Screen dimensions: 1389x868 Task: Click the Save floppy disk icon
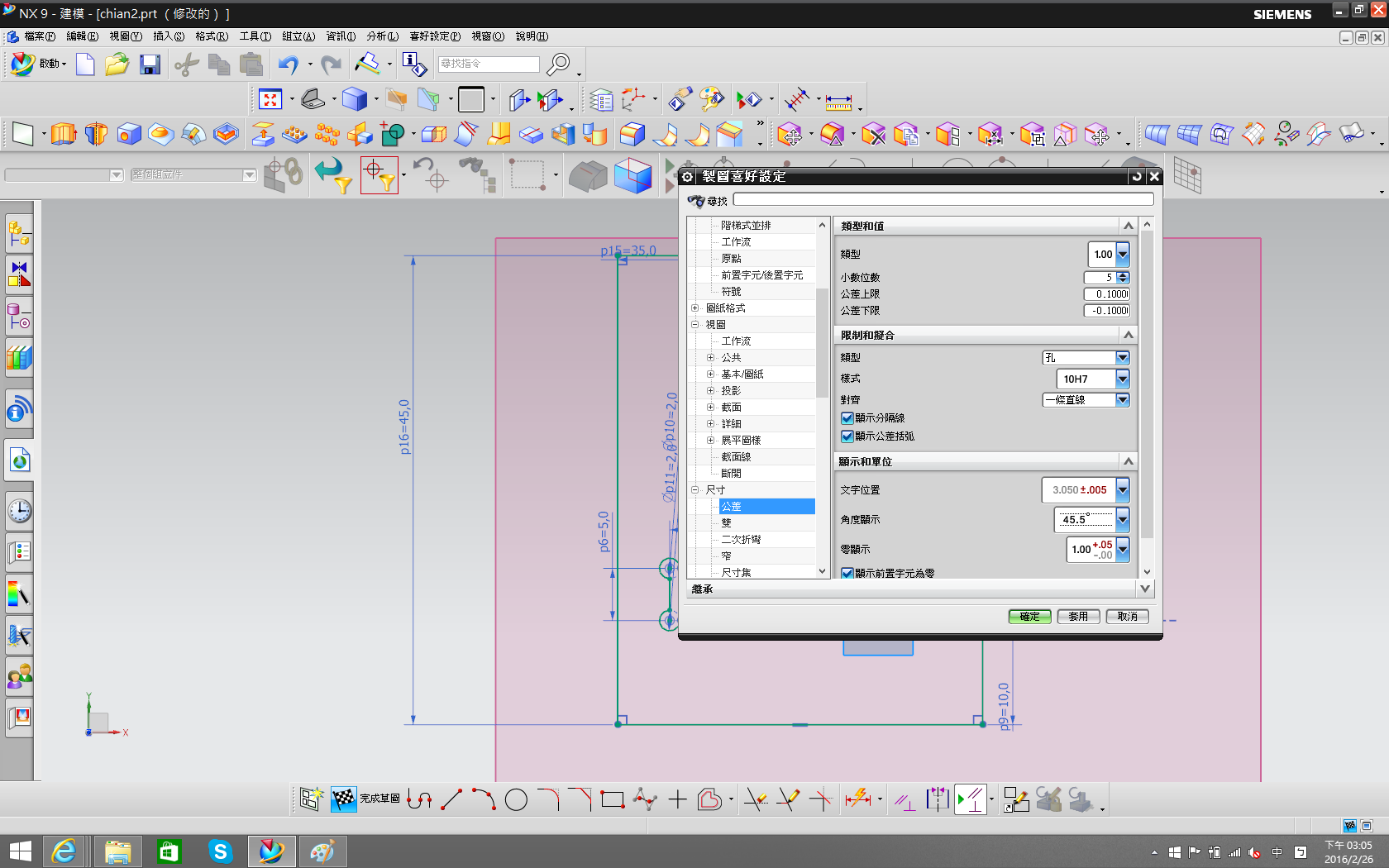click(x=150, y=64)
